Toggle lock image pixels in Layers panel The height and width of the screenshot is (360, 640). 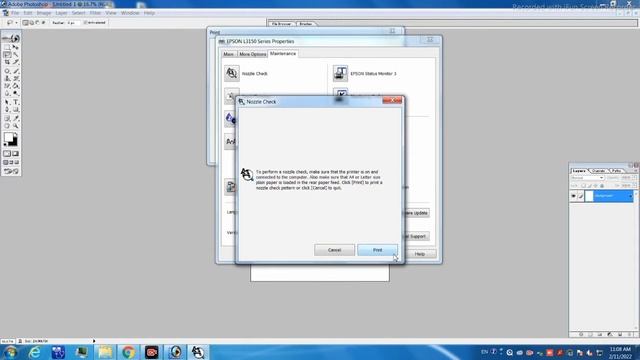[x=589, y=186]
